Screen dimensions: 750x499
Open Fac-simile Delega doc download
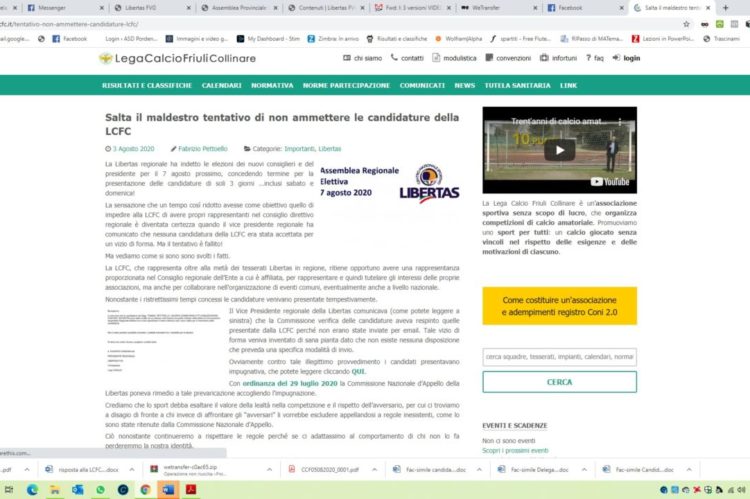click(534, 470)
